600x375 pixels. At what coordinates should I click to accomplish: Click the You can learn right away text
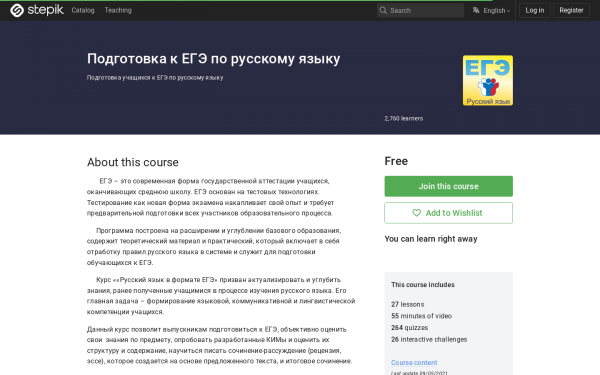pos(431,239)
